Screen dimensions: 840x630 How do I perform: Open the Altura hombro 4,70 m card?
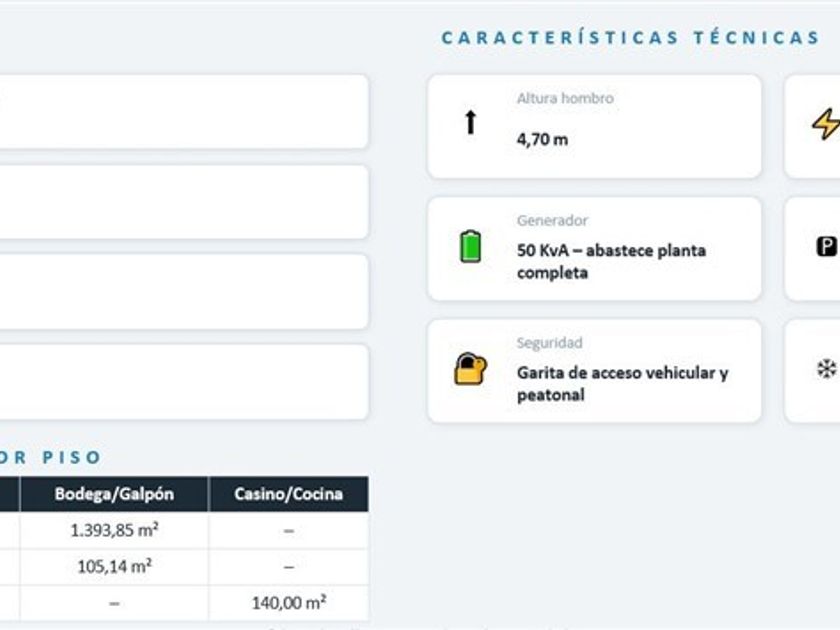click(x=594, y=126)
